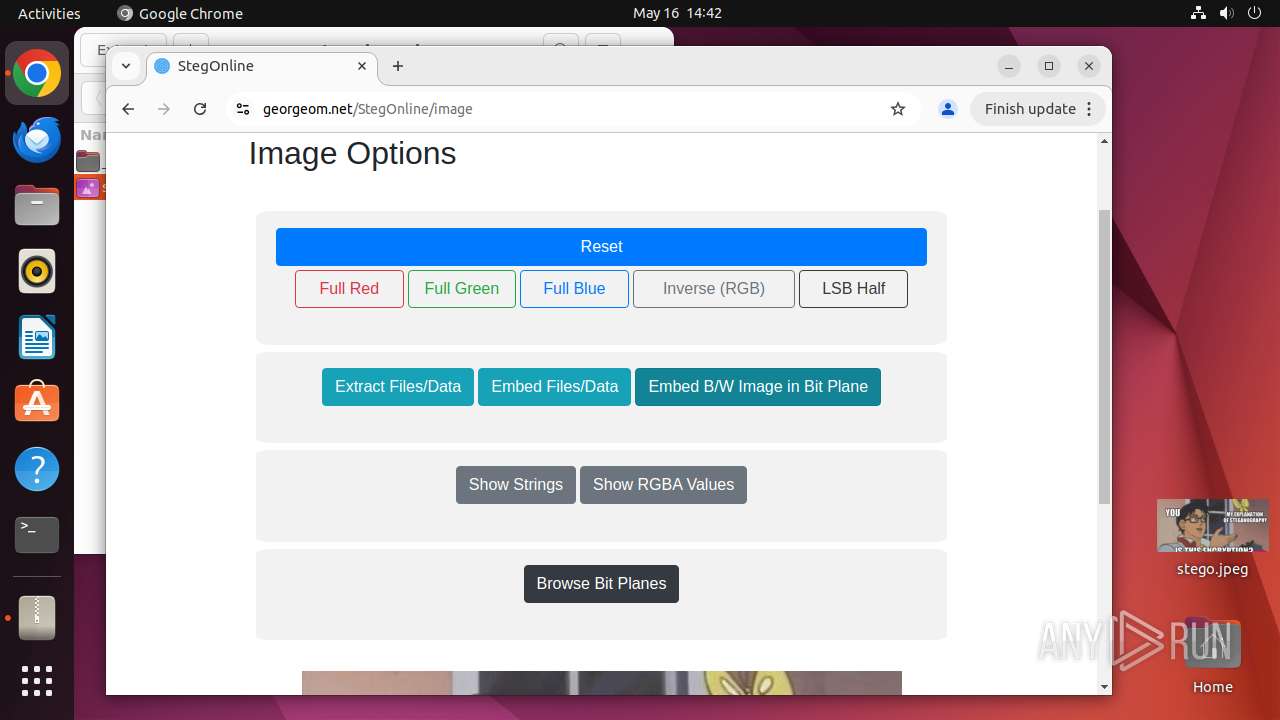Minimize the Chrome window
This screenshot has height=720, width=1280.
click(1009, 66)
